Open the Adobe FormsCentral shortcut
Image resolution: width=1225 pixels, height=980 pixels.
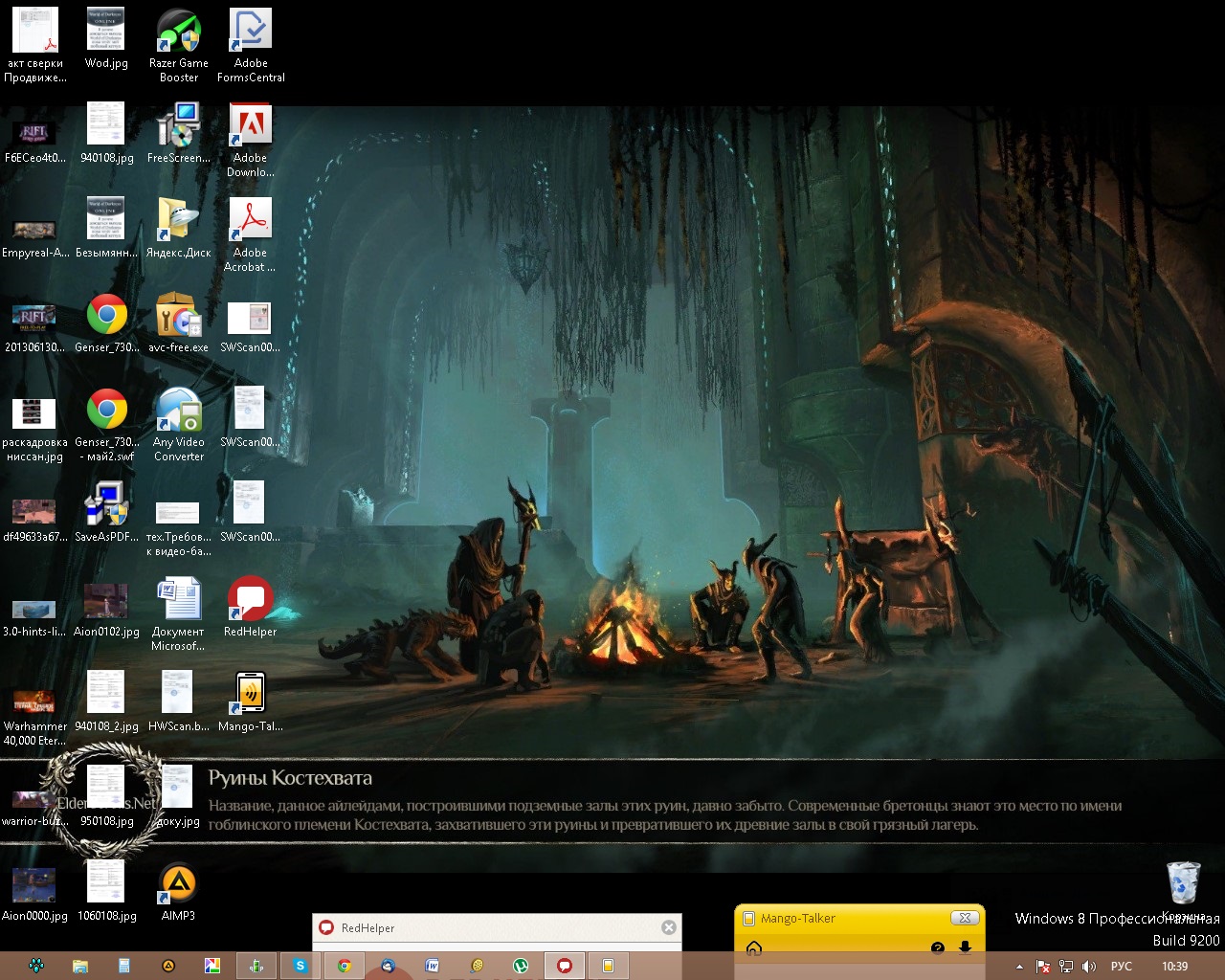pos(251,45)
